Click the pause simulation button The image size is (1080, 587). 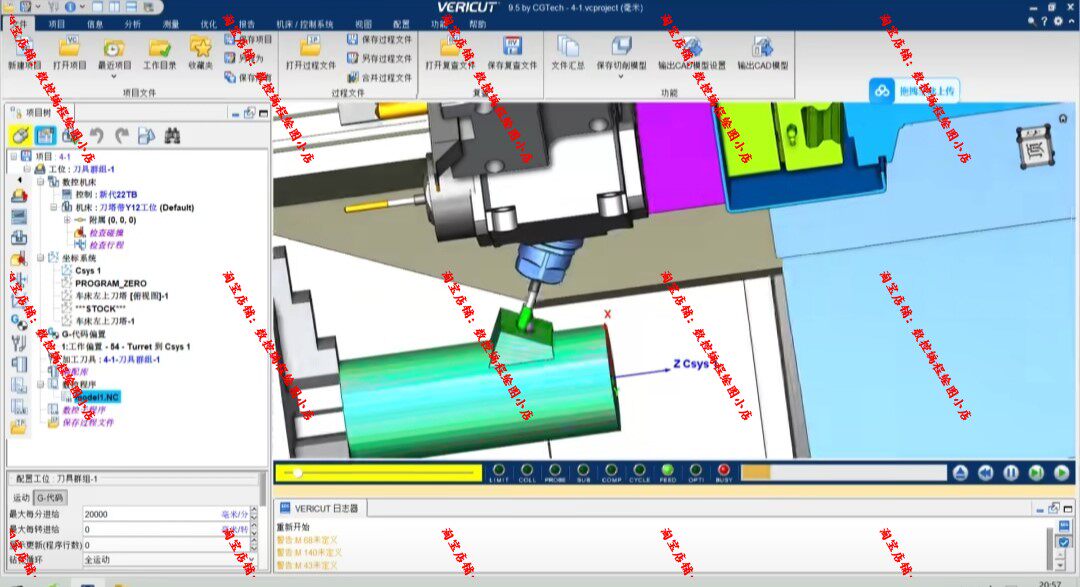coord(1010,473)
